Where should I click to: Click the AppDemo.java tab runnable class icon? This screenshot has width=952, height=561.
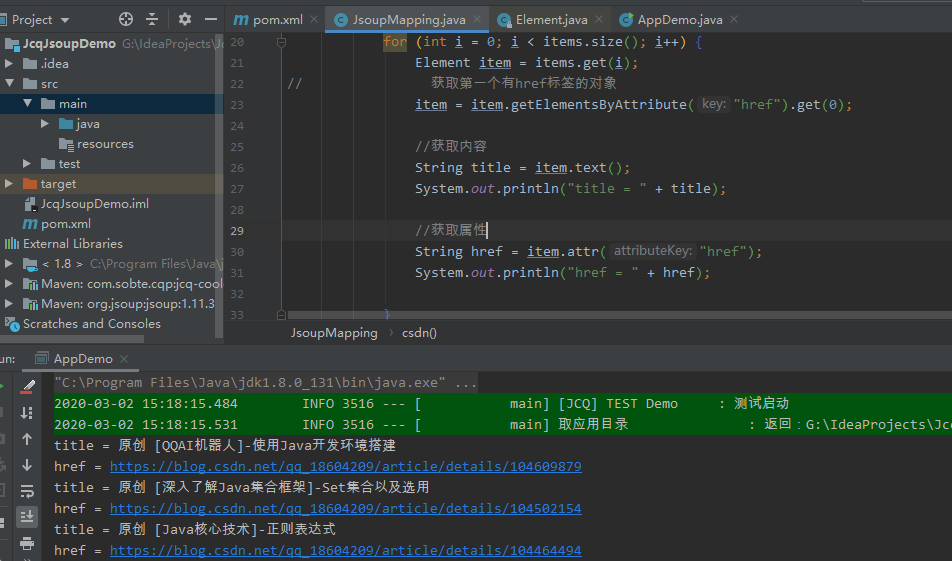click(626, 20)
